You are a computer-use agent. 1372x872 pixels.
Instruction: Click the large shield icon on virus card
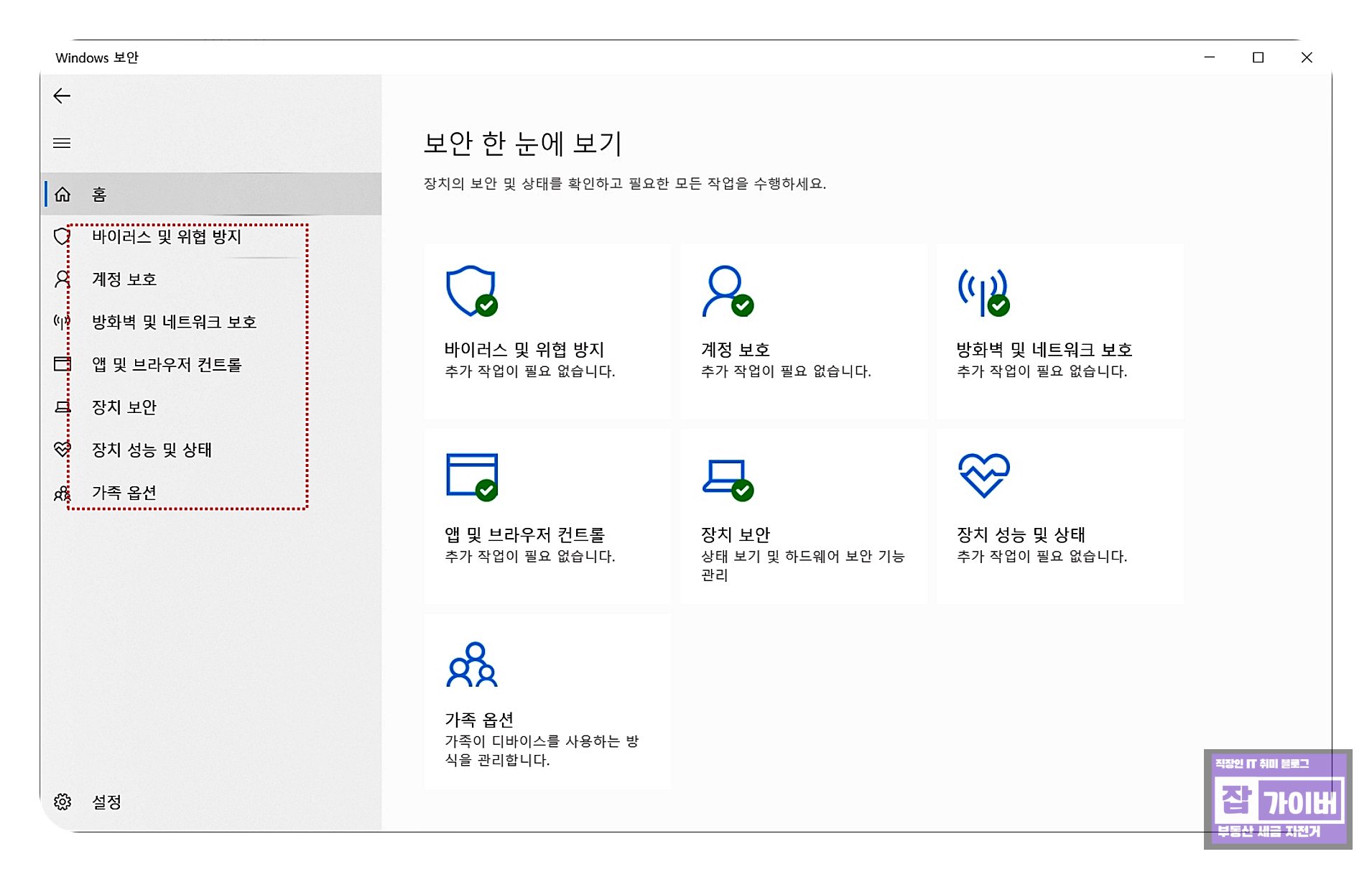471,291
